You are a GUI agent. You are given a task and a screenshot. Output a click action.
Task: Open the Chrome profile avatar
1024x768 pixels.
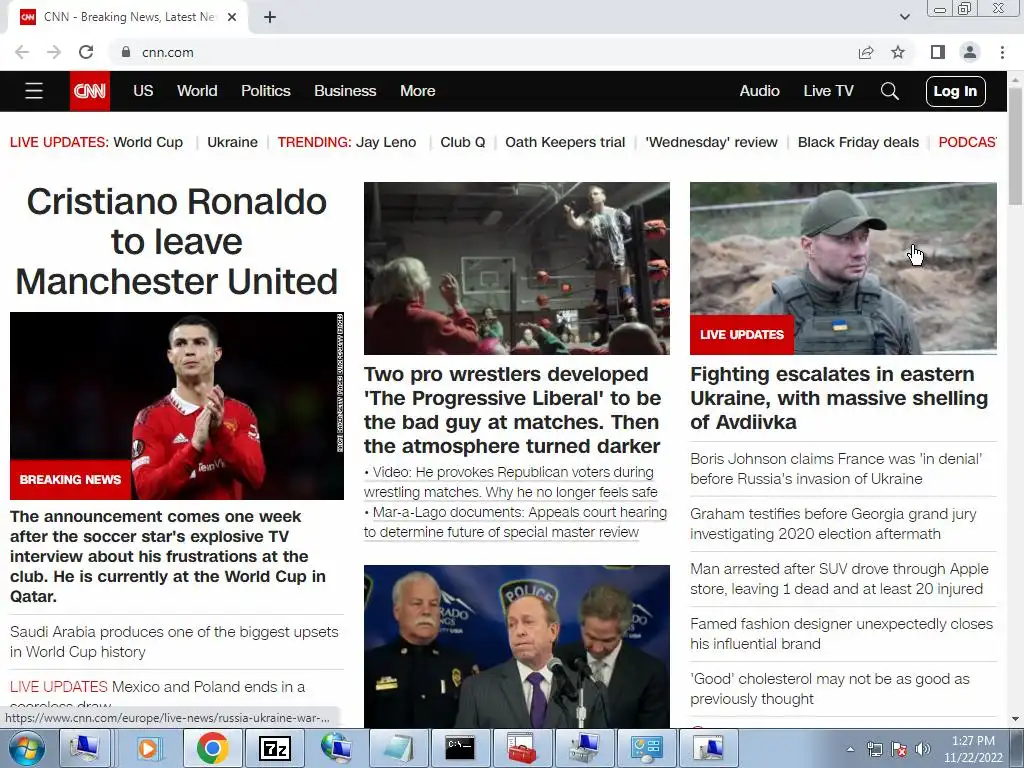(x=970, y=52)
